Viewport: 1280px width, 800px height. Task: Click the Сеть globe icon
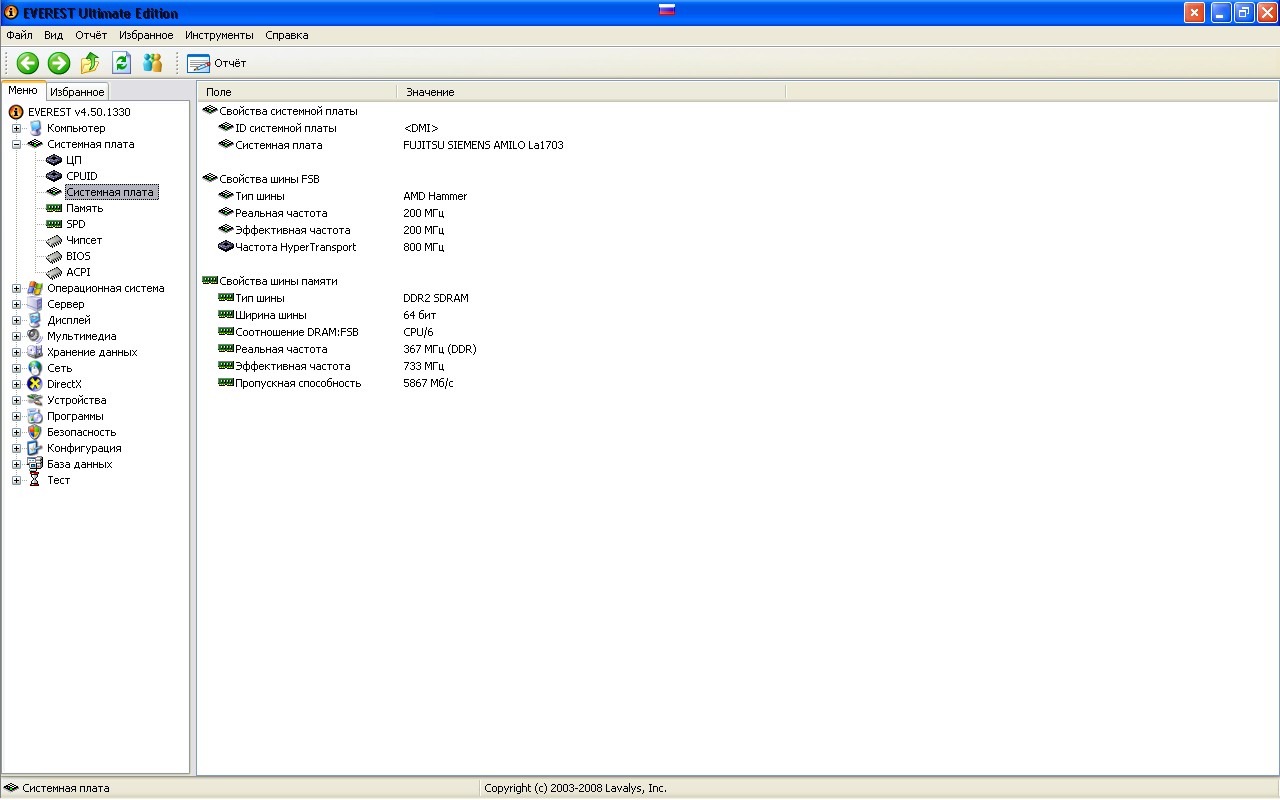35,368
